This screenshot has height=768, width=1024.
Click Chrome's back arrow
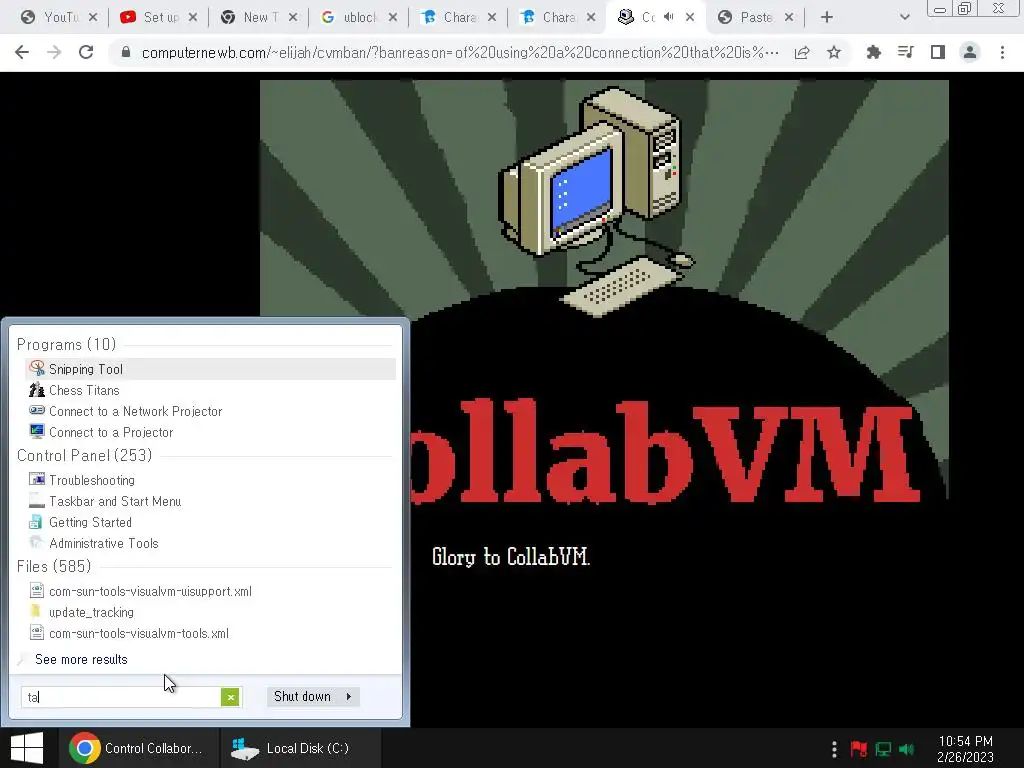(x=22, y=52)
